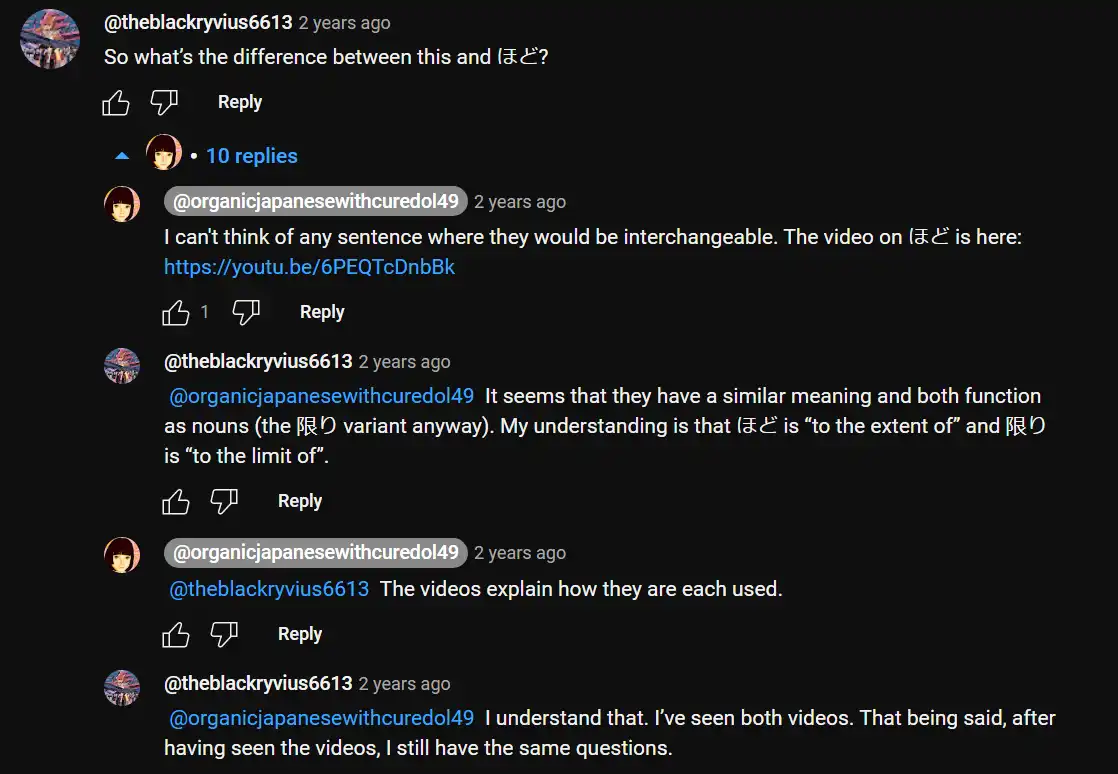Open @theblackryvius6613 username on top comment

click(198, 22)
